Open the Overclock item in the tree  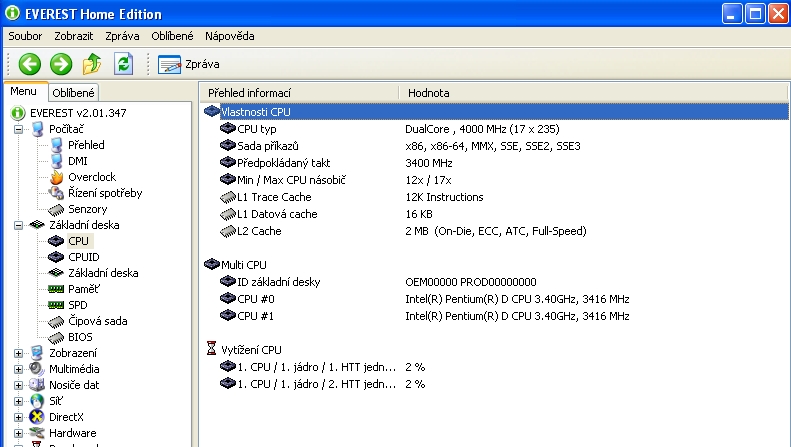pos(91,177)
